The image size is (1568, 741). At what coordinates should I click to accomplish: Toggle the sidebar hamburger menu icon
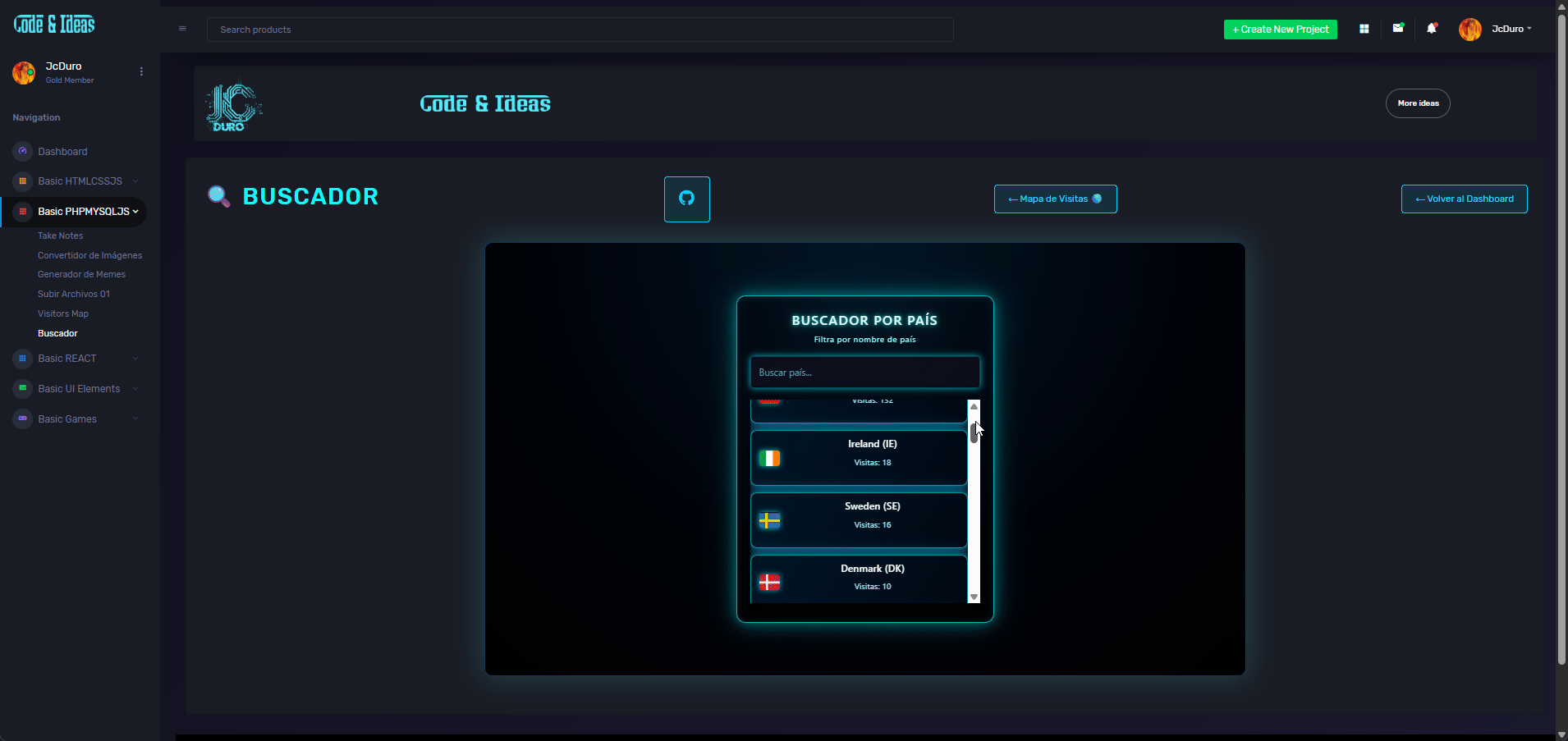182,29
